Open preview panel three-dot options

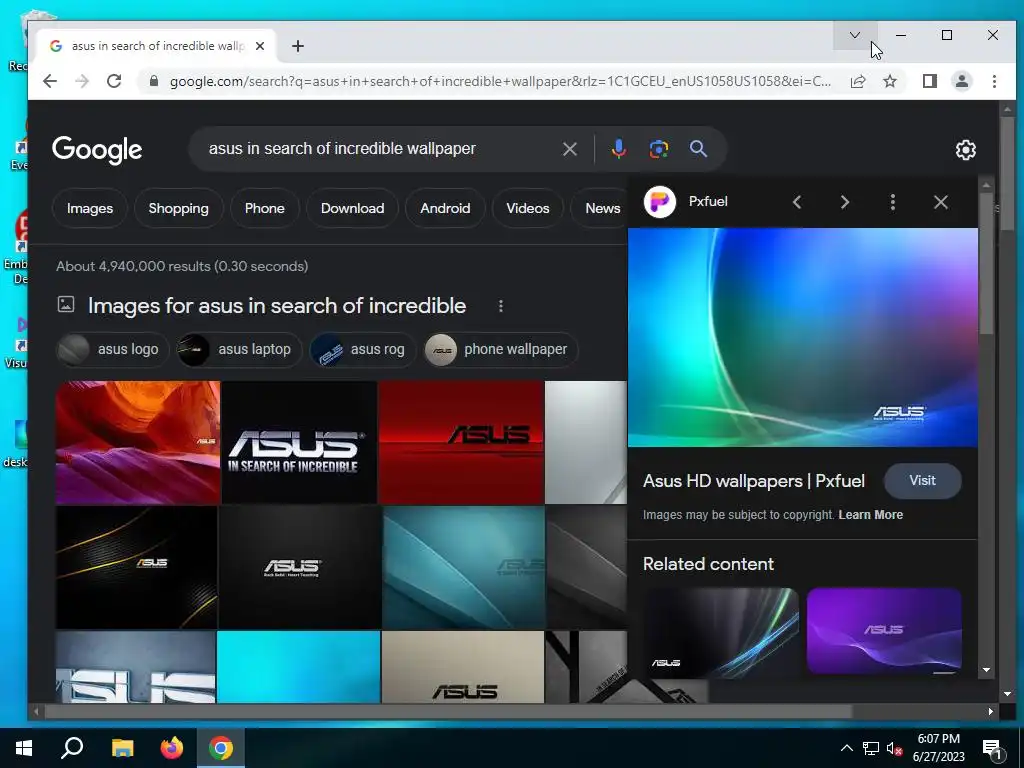893,202
